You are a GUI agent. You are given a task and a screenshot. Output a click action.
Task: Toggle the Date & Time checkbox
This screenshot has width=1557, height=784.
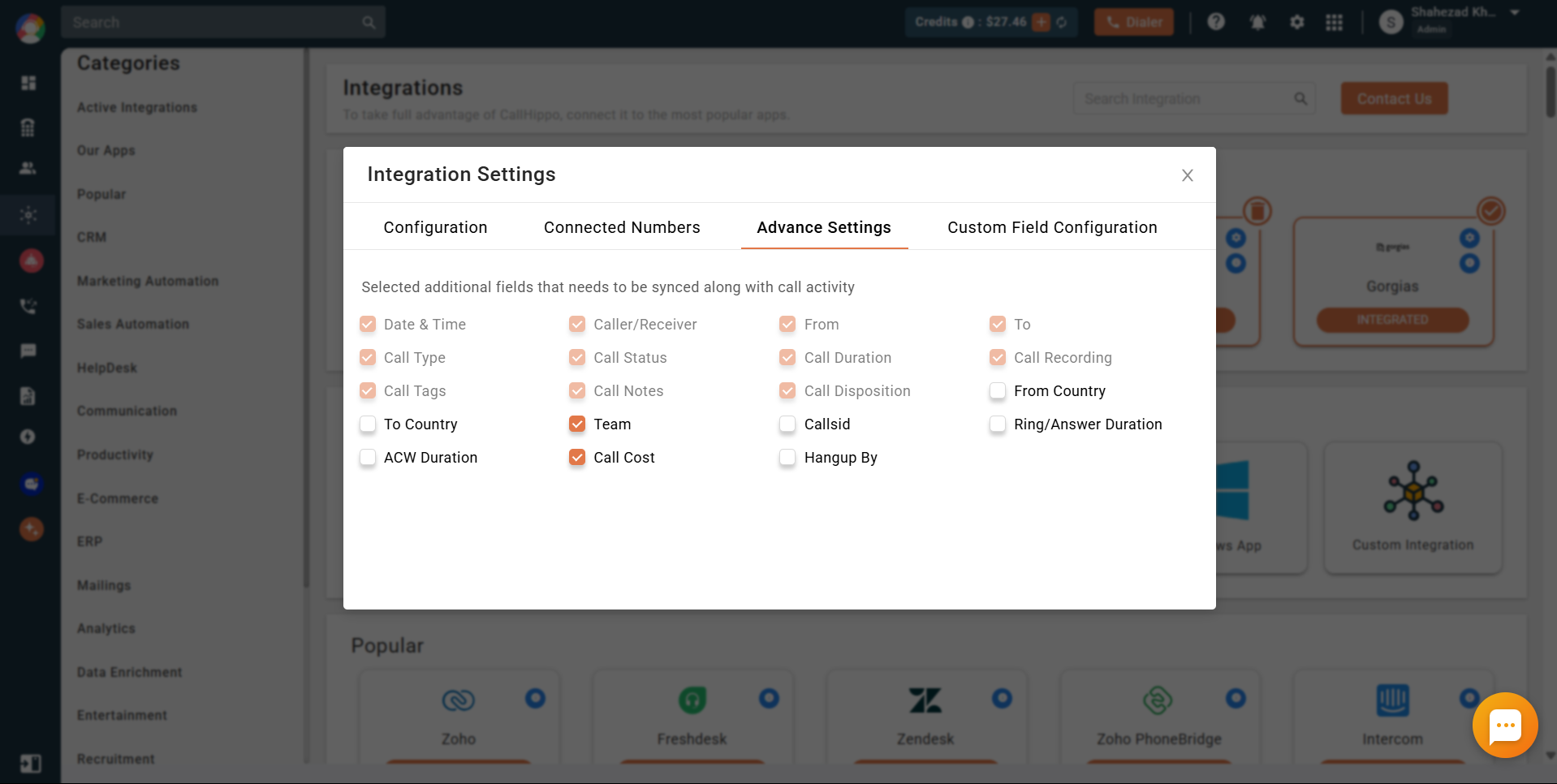pyautogui.click(x=368, y=325)
